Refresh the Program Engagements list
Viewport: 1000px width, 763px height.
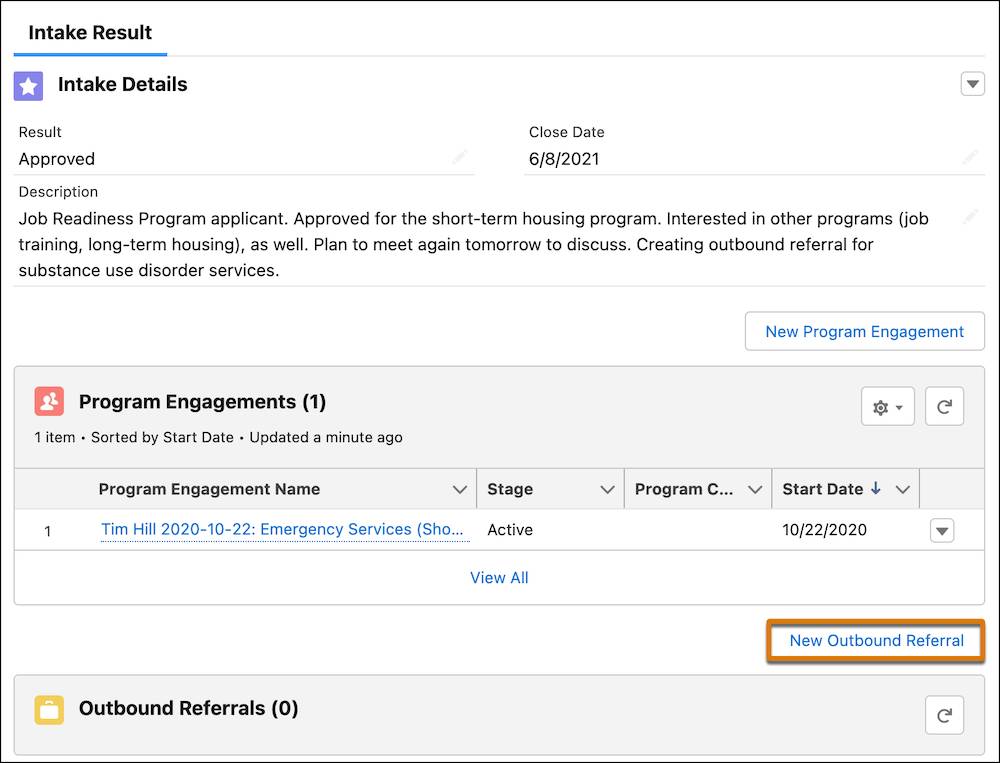click(944, 407)
